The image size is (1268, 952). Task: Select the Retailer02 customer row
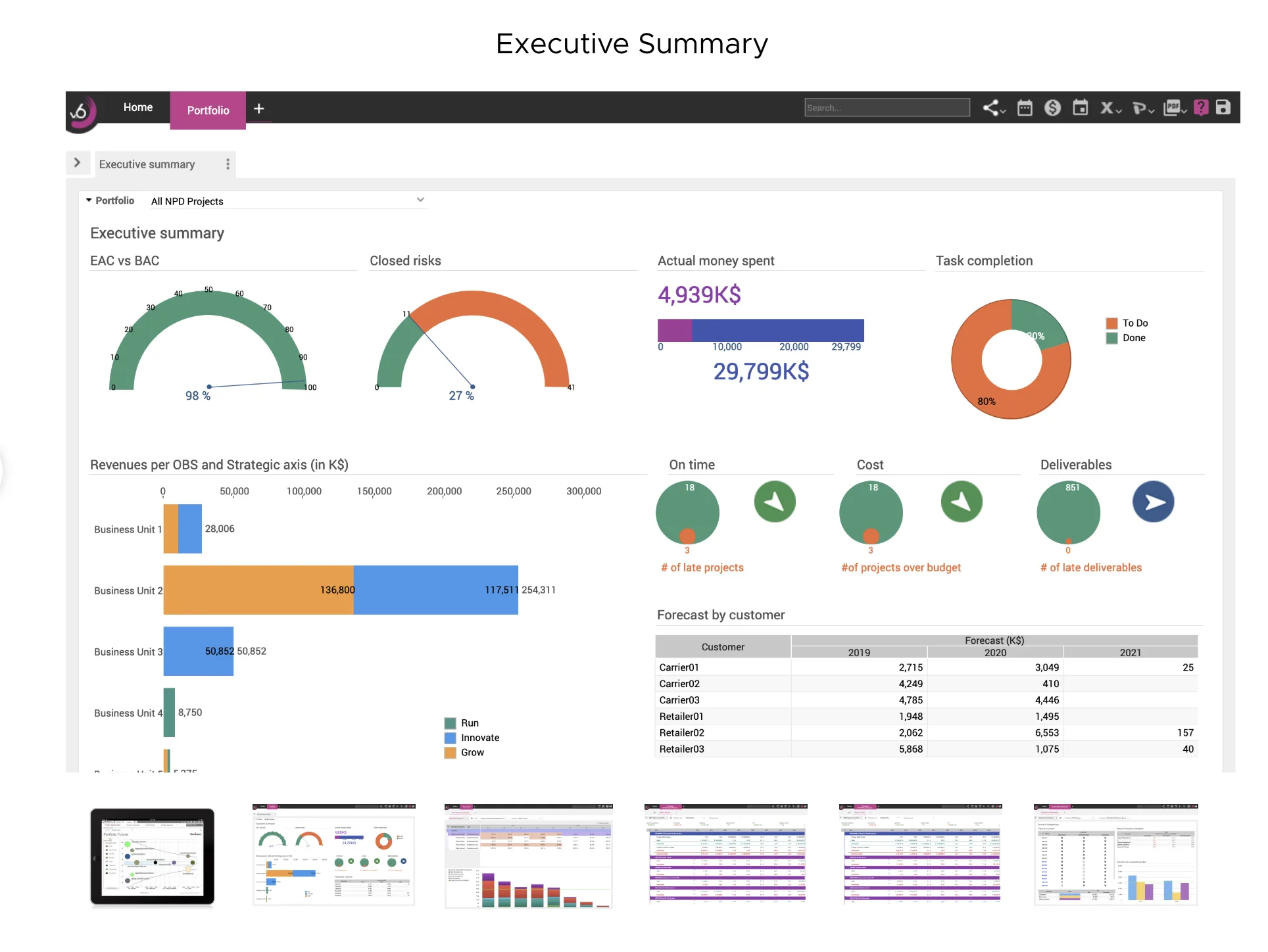tap(926, 733)
